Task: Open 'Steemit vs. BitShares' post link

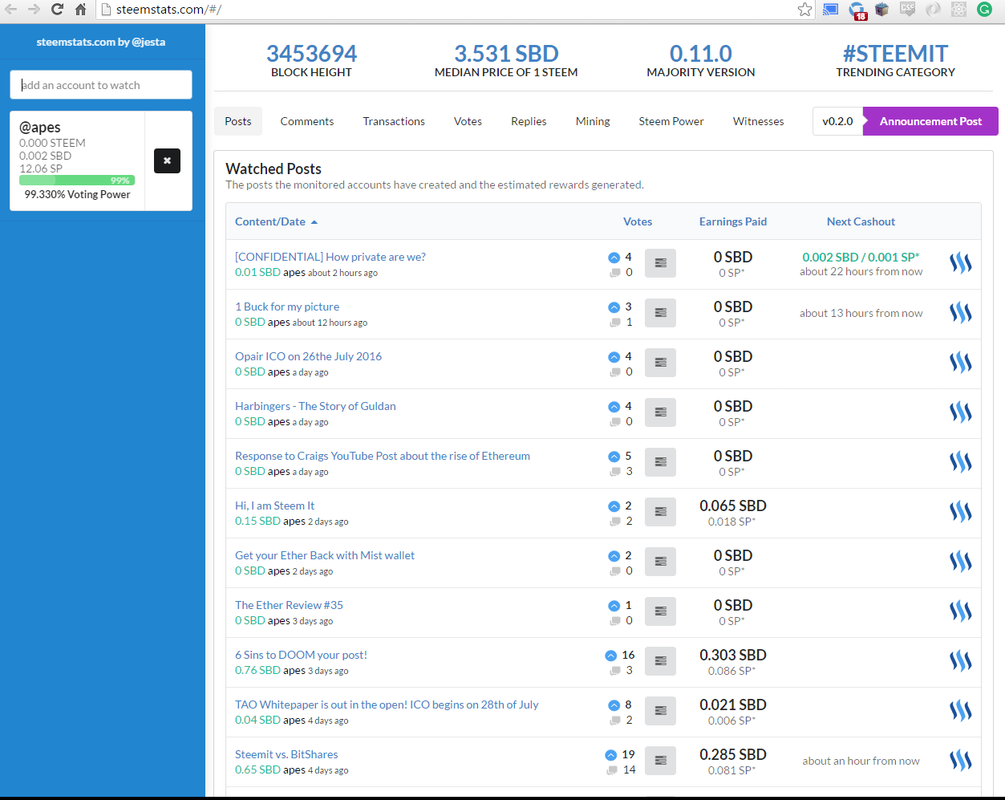Action: [287, 754]
